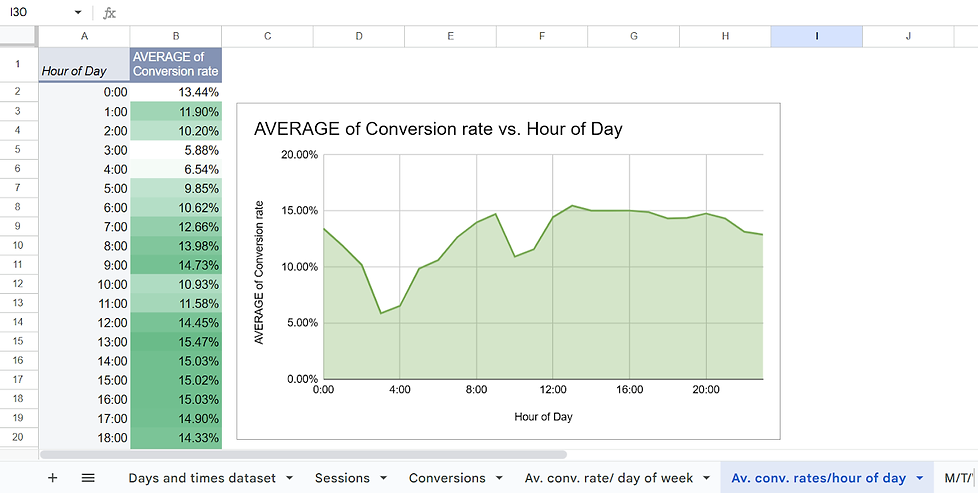The image size is (978, 493).
Task: Select row 20 header
Action: point(19,437)
